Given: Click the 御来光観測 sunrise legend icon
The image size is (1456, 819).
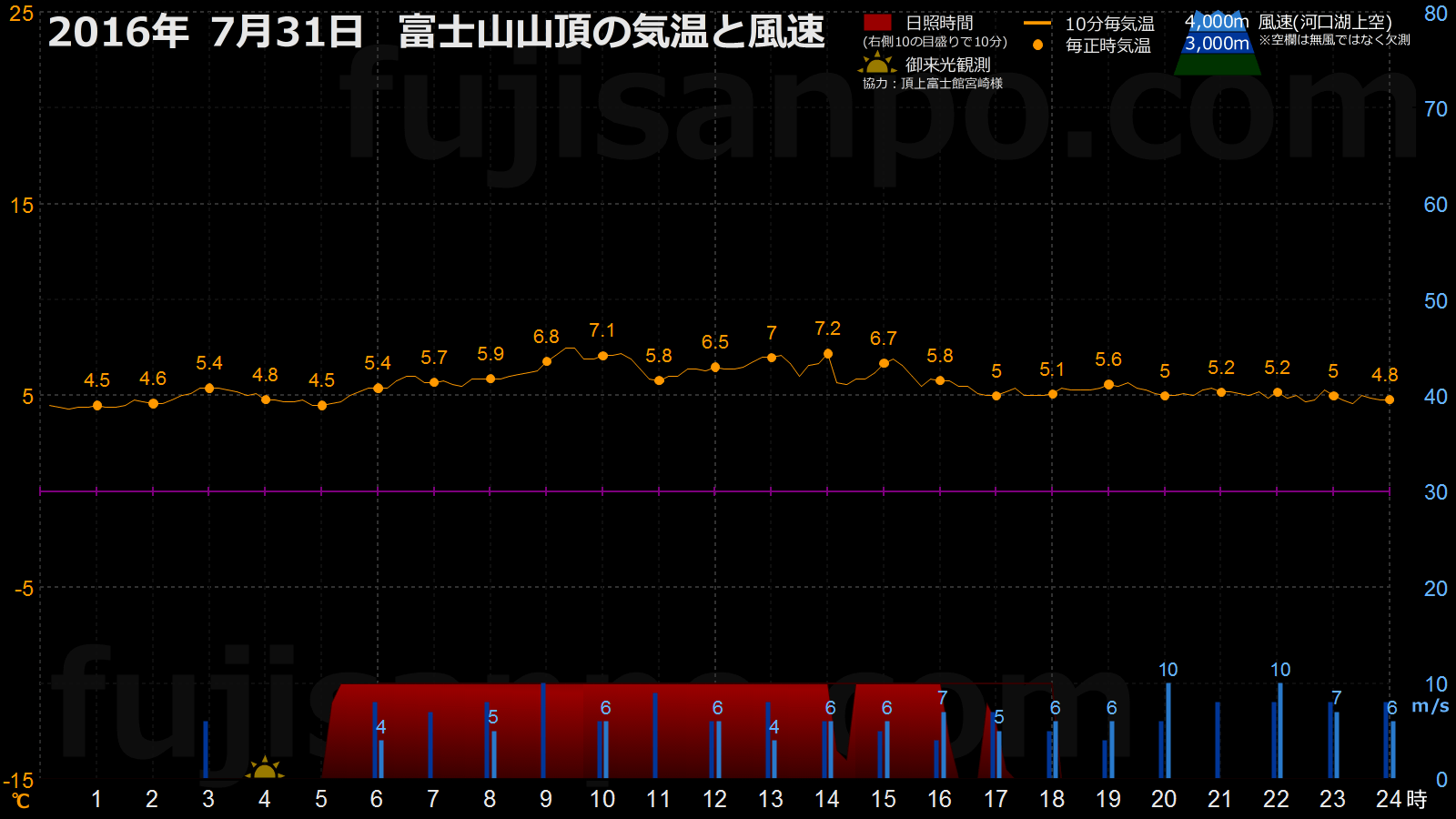Looking at the screenshot, I should pyautogui.click(x=876, y=64).
